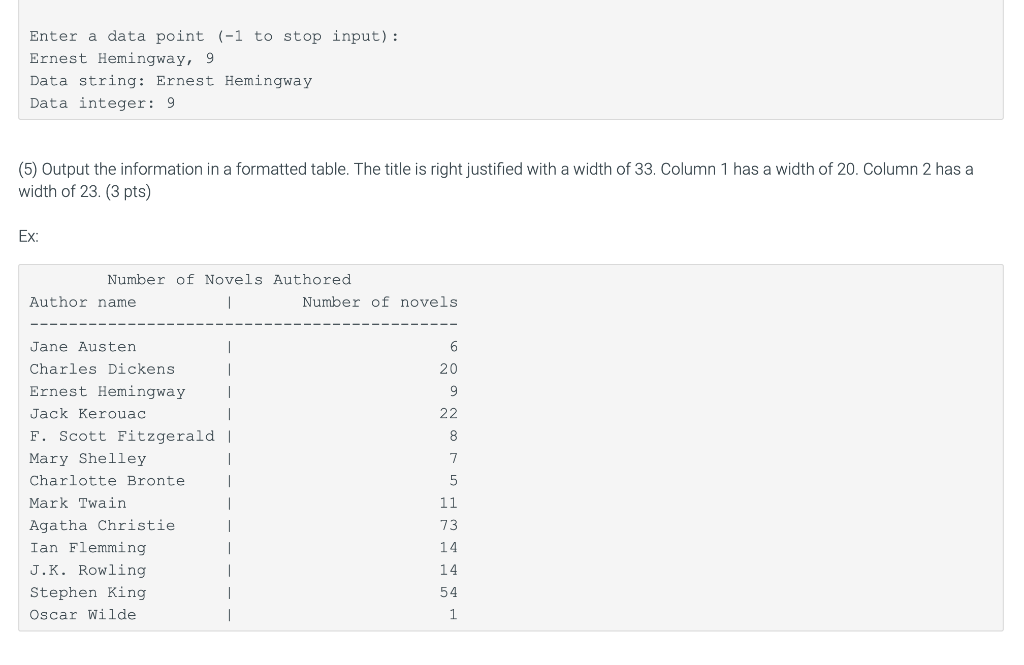Click the 'Ernest Hemingway, 9' input line
The height and width of the screenshot is (665, 1024).
121,59
